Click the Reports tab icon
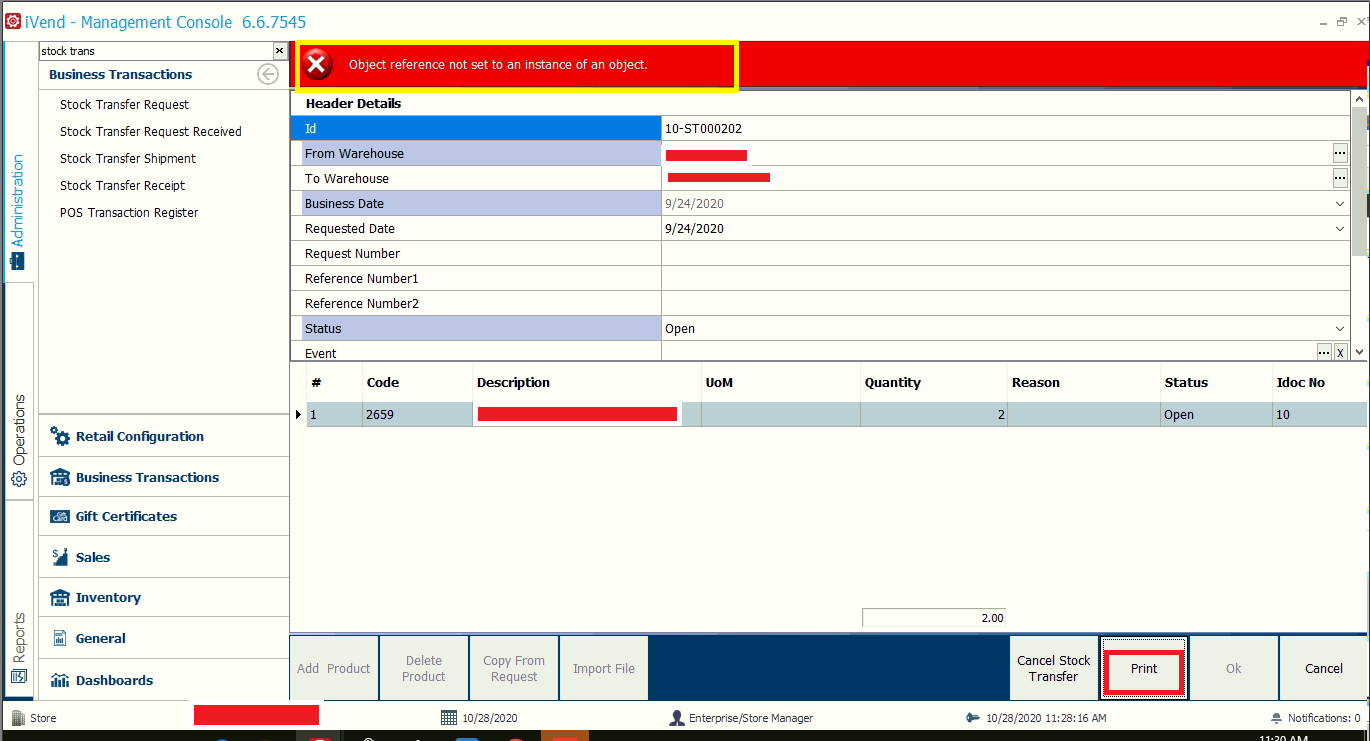1370x741 pixels. tap(18, 677)
